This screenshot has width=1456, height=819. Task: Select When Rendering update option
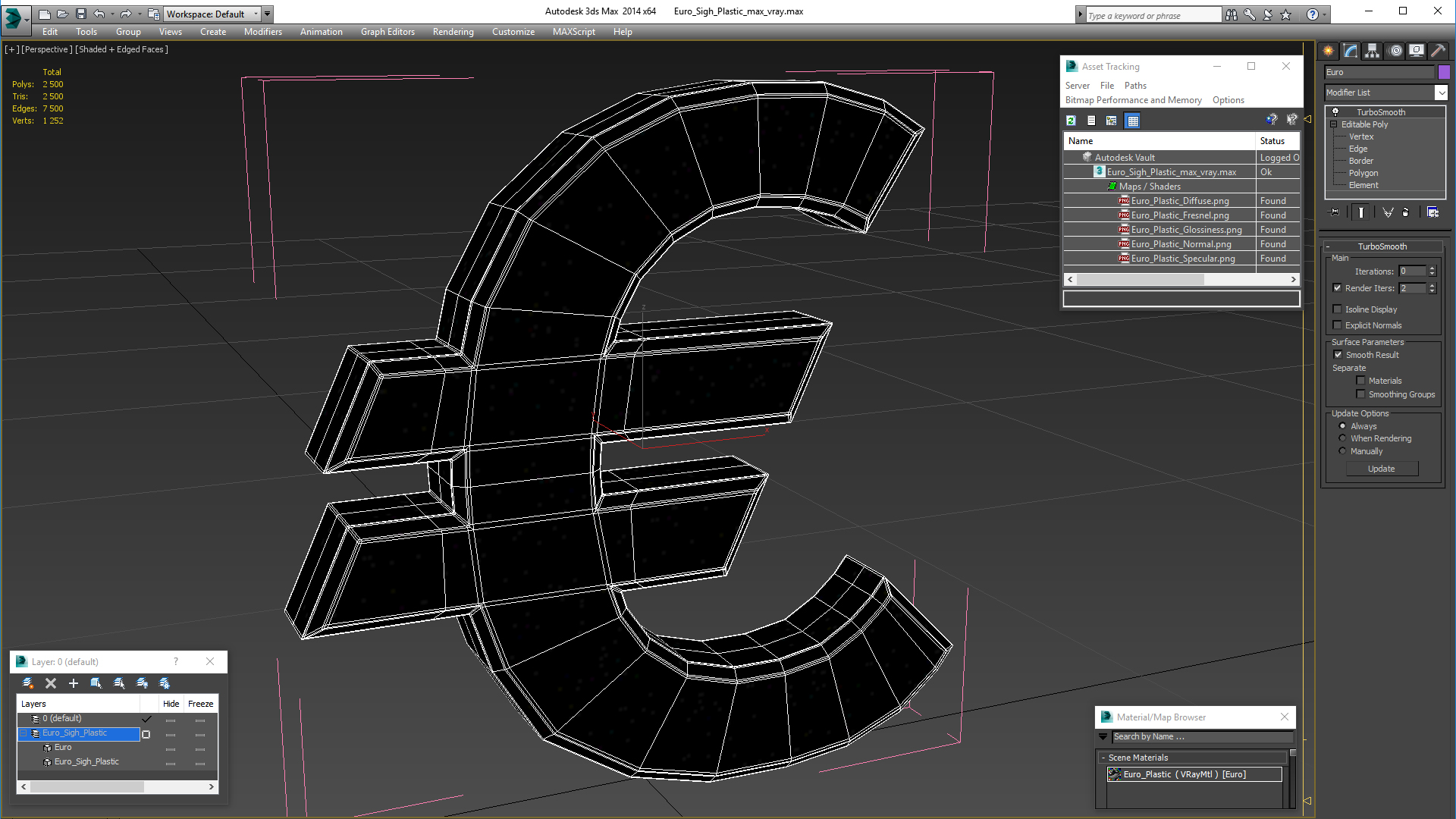(1342, 438)
